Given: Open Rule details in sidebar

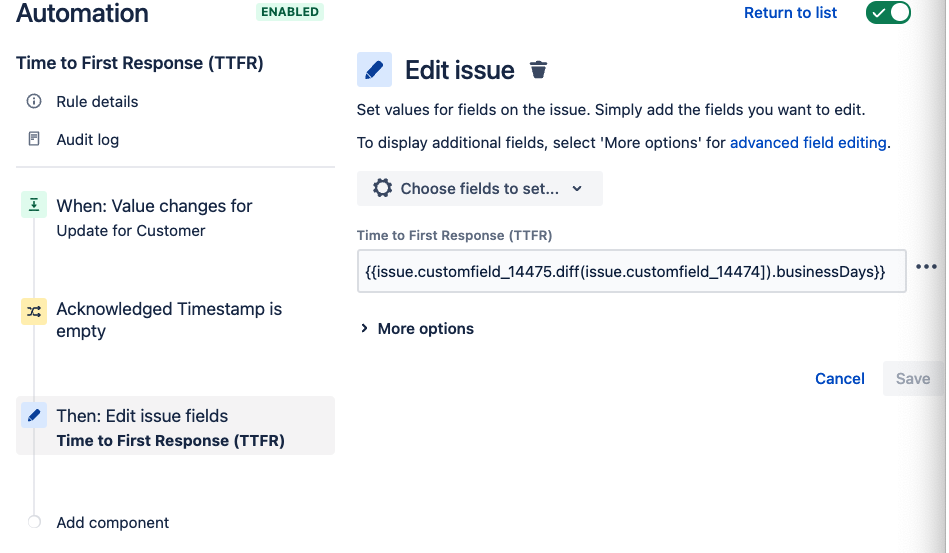Looking at the screenshot, I should [x=97, y=102].
